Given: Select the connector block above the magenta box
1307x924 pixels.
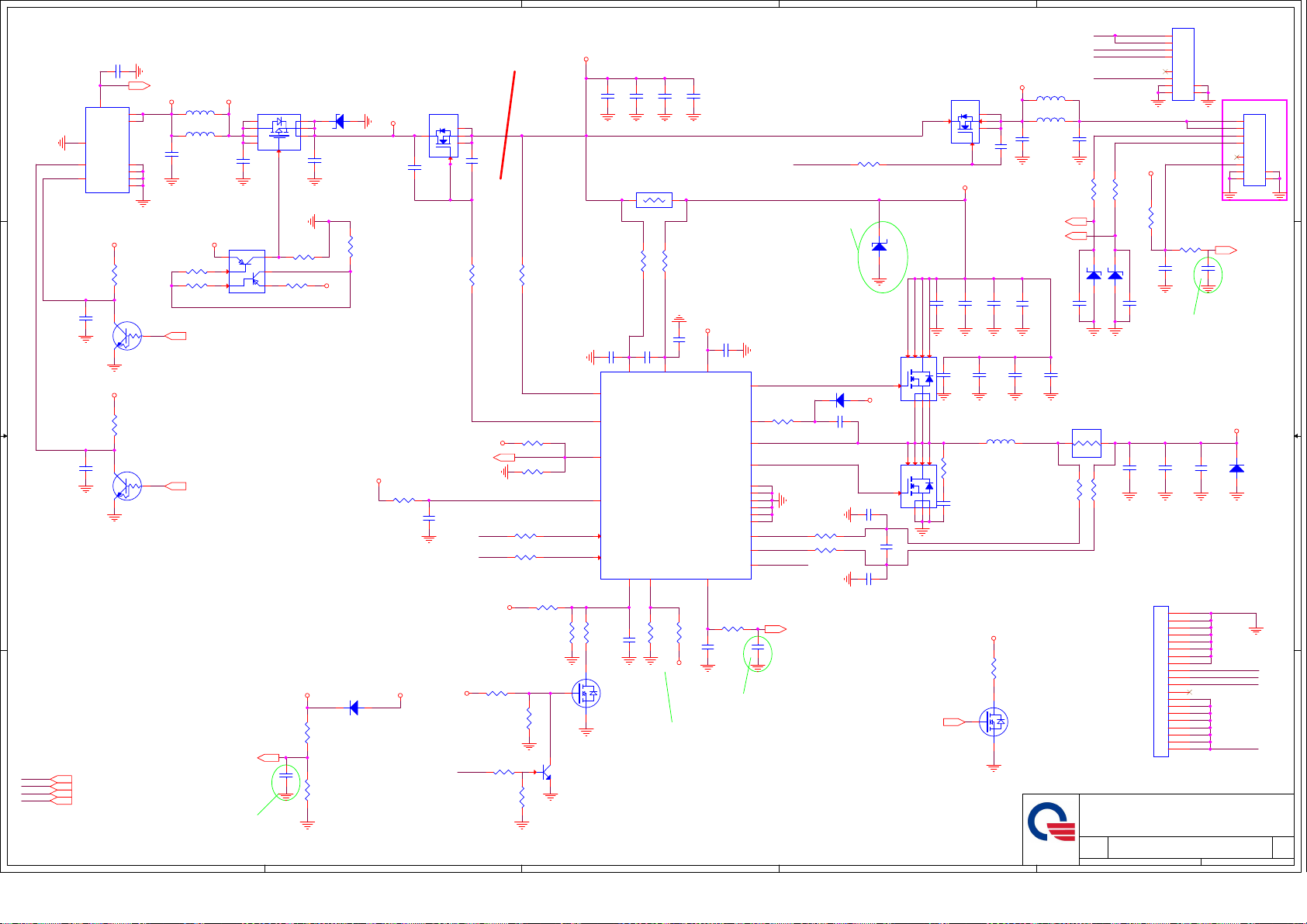Looking at the screenshot, I should pyautogui.click(x=1183, y=64).
